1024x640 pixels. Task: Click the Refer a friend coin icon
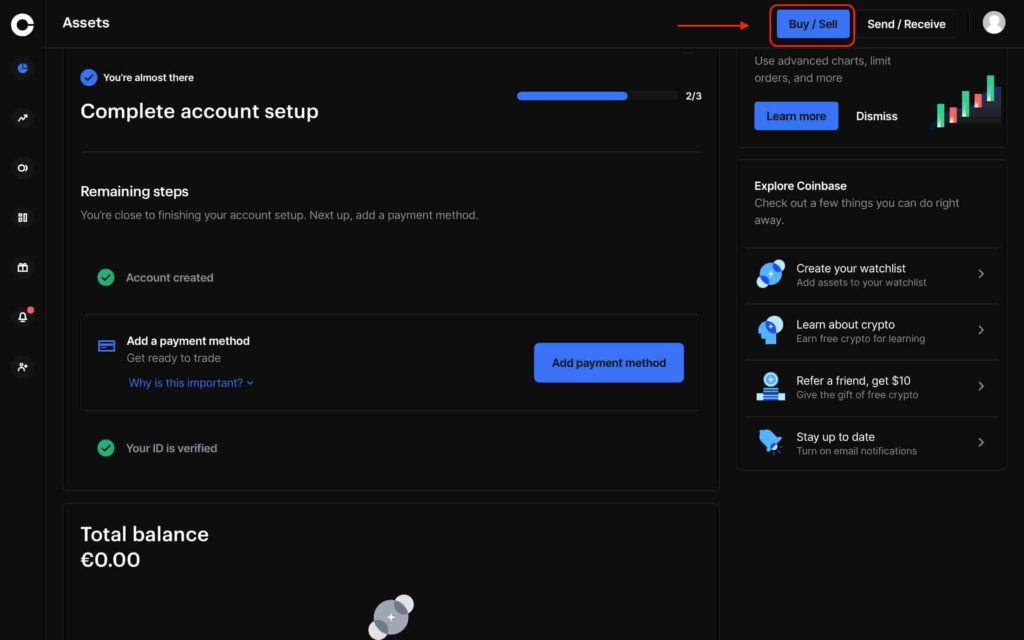tap(771, 386)
